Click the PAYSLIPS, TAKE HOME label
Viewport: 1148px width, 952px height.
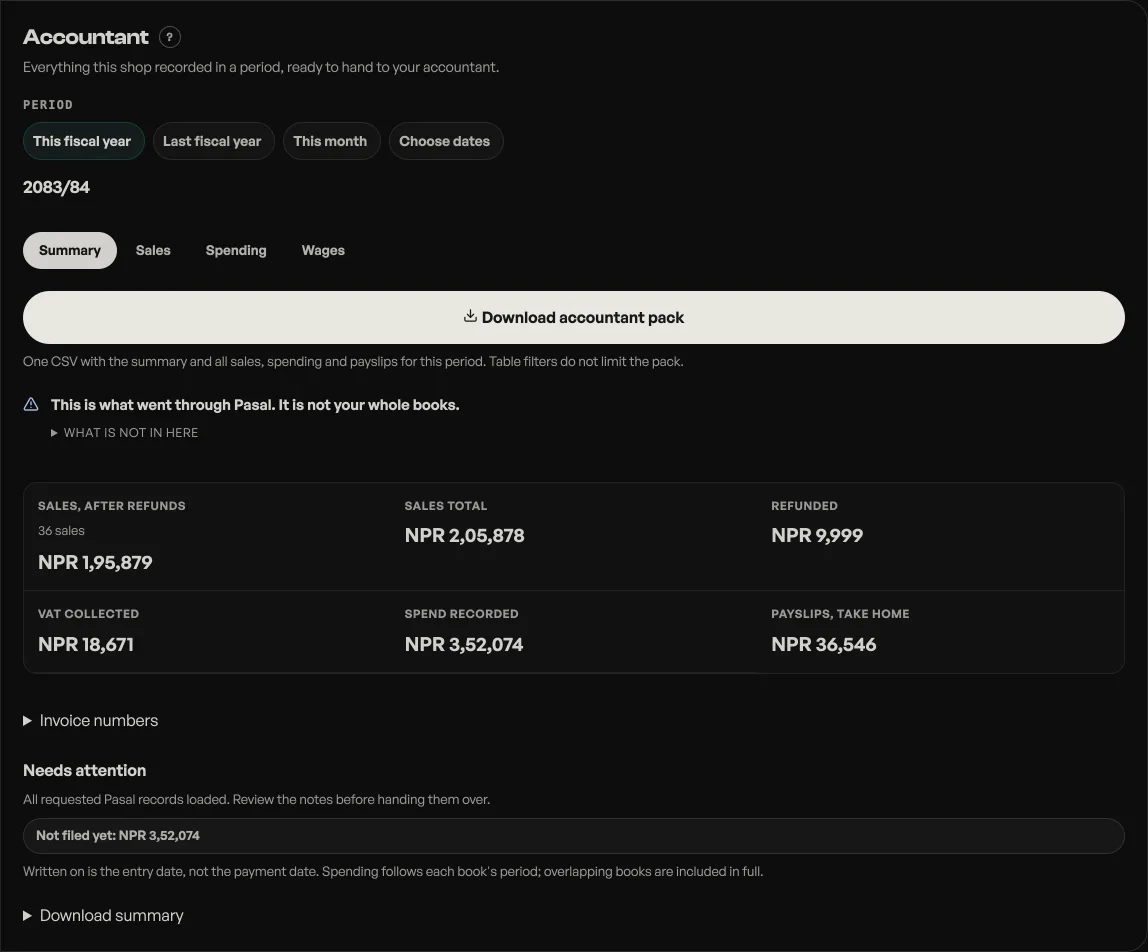click(840, 614)
